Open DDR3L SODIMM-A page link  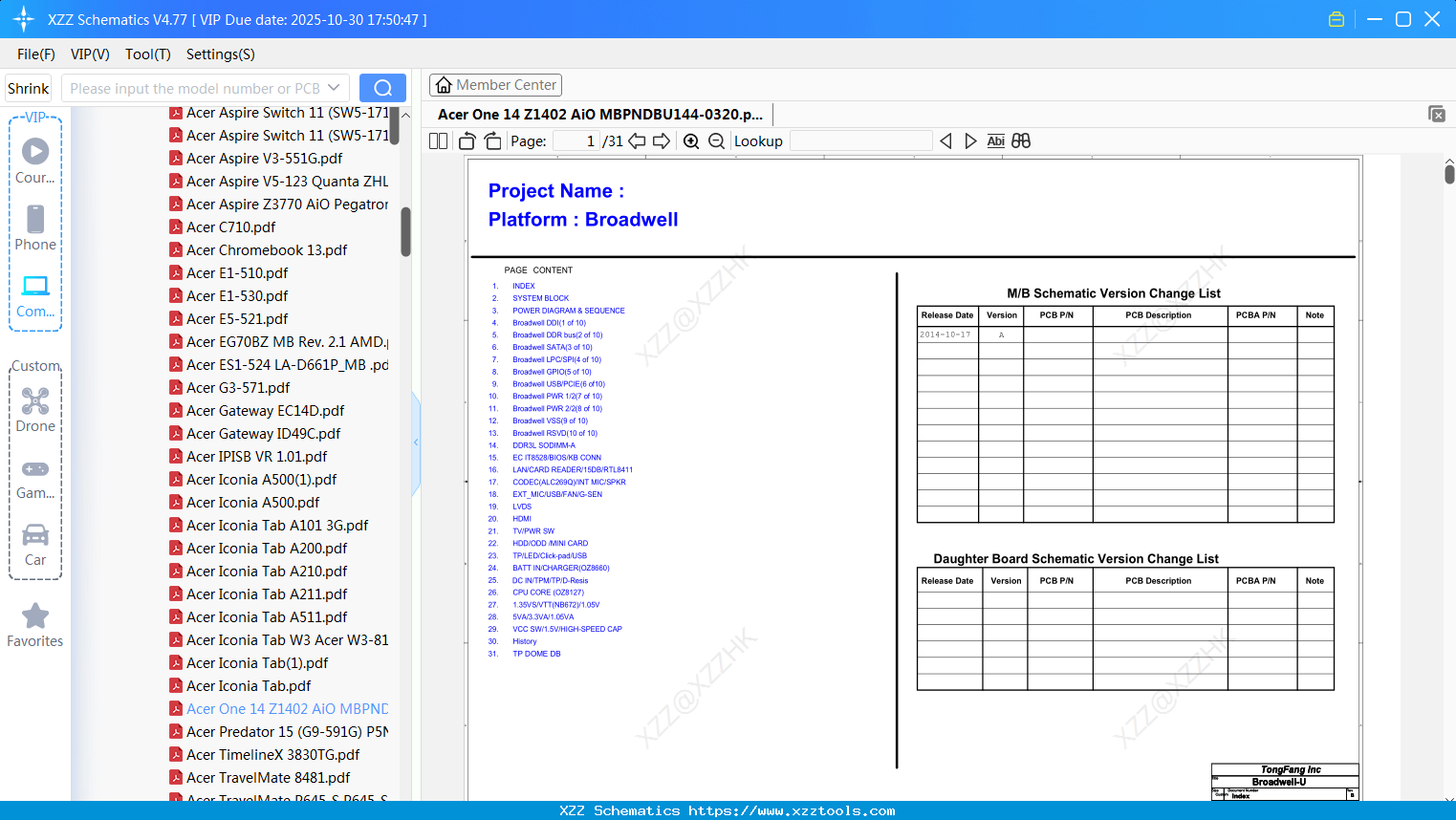point(544,445)
